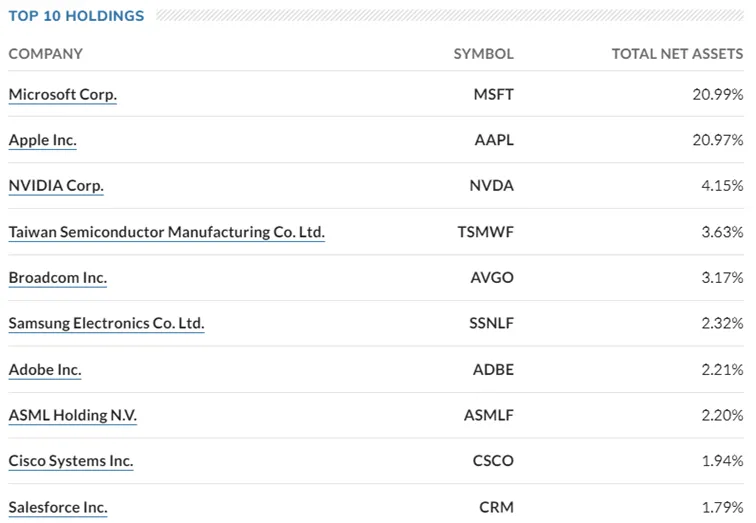This screenshot has width=756, height=523.
Task: Open the Broadcom Inc. company link
Action: [x=58, y=278]
